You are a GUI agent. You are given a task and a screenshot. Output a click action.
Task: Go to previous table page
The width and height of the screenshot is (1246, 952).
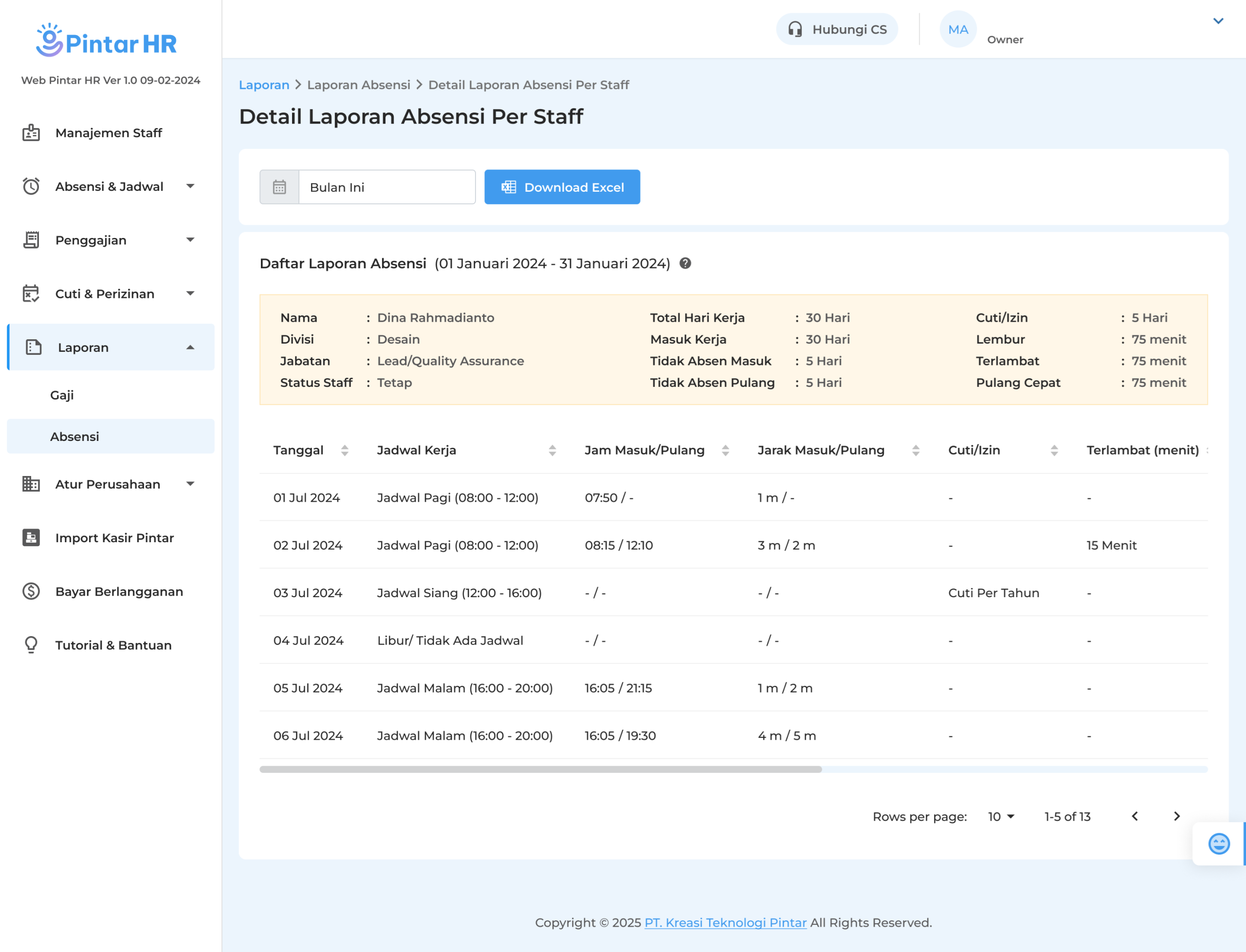(1135, 816)
